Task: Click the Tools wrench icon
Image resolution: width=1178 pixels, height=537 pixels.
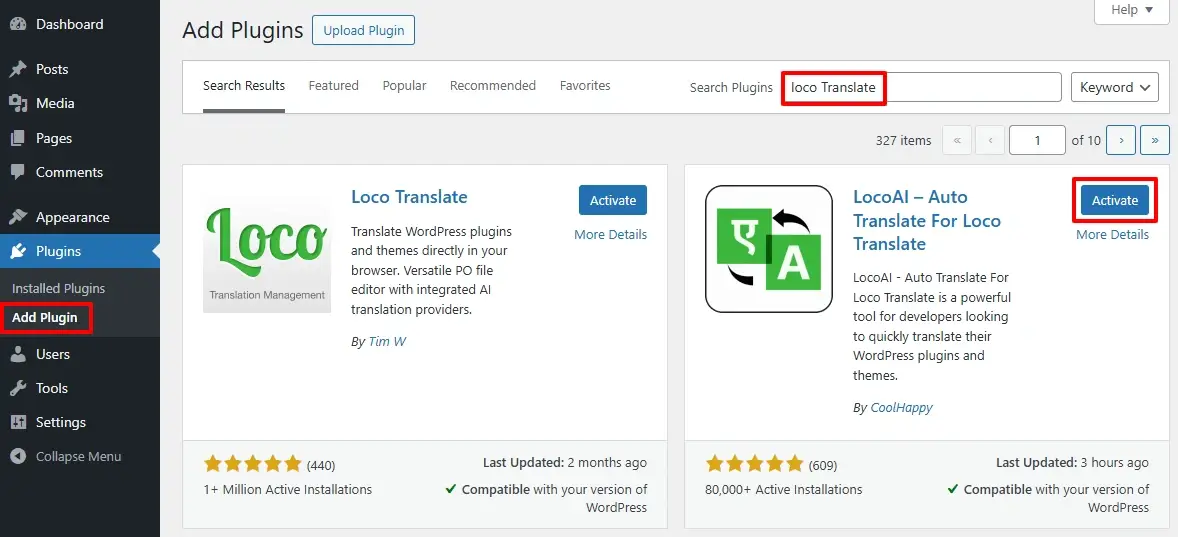Action: click(x=19, y=388)
